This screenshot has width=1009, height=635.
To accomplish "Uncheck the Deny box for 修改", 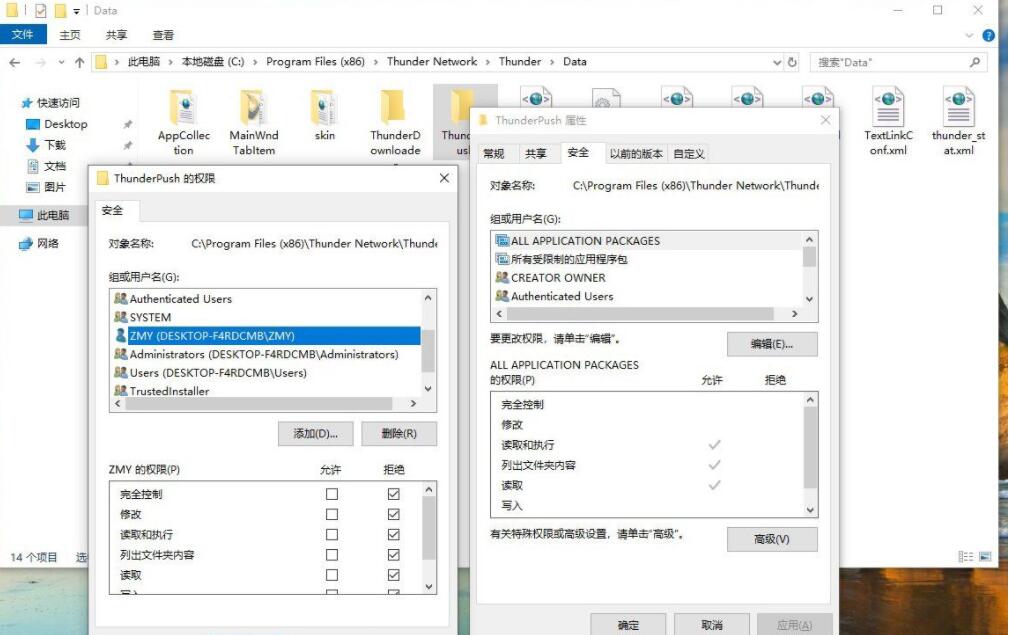I will pos(394,515).
